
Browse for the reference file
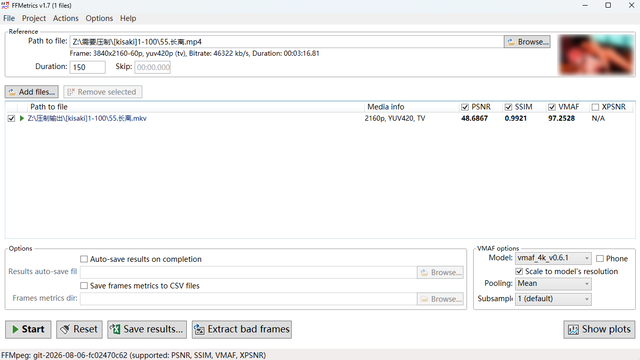coord(527,42)
